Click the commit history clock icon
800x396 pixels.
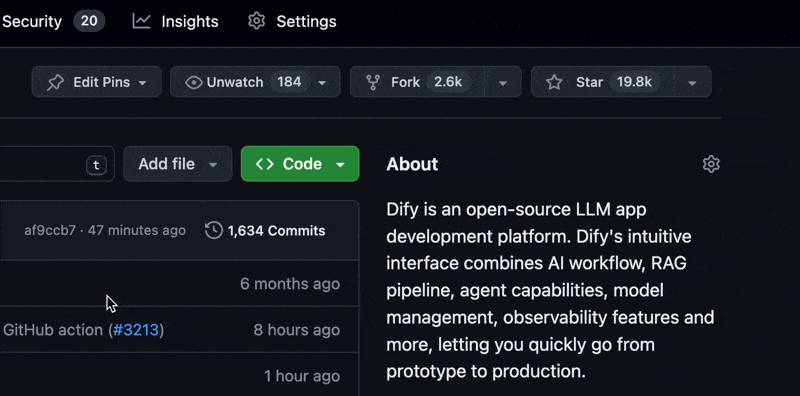[213, 230]
